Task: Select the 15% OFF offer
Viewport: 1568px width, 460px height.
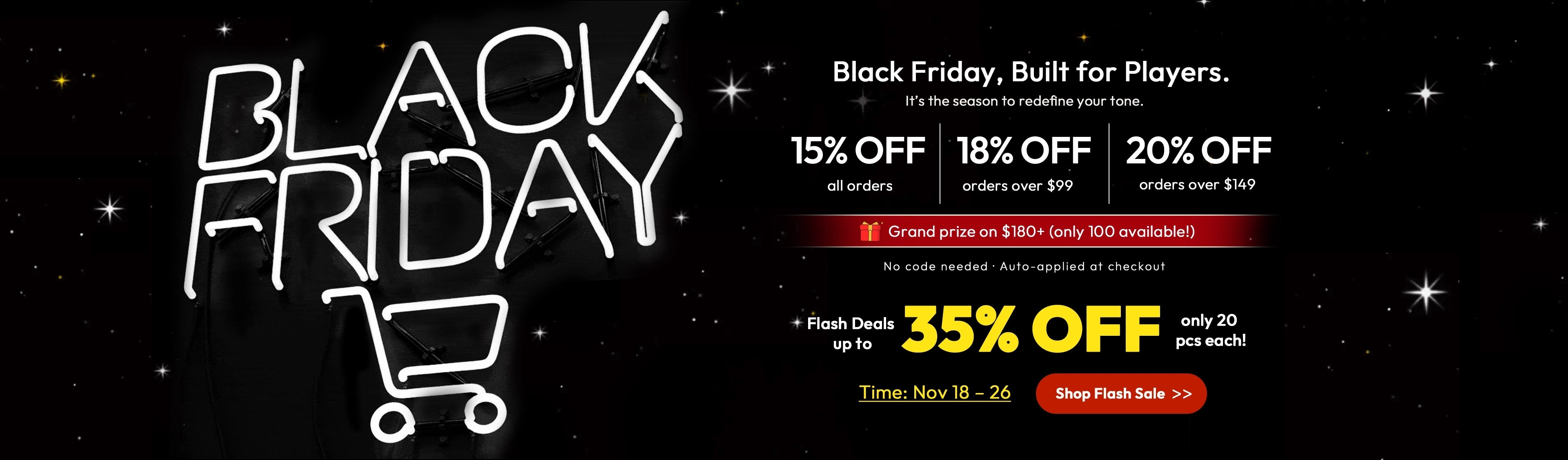Action: 858,150
